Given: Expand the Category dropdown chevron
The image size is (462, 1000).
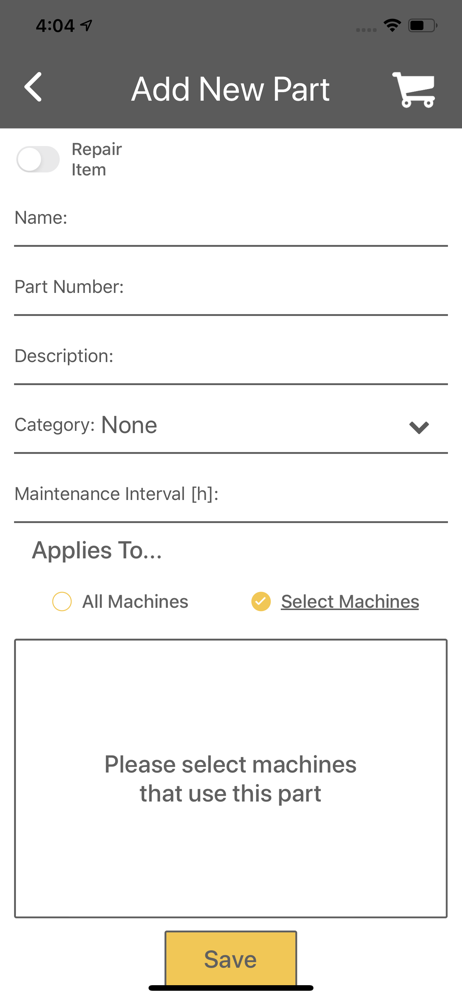Looking at the screenshot, I should click(419, 427).
